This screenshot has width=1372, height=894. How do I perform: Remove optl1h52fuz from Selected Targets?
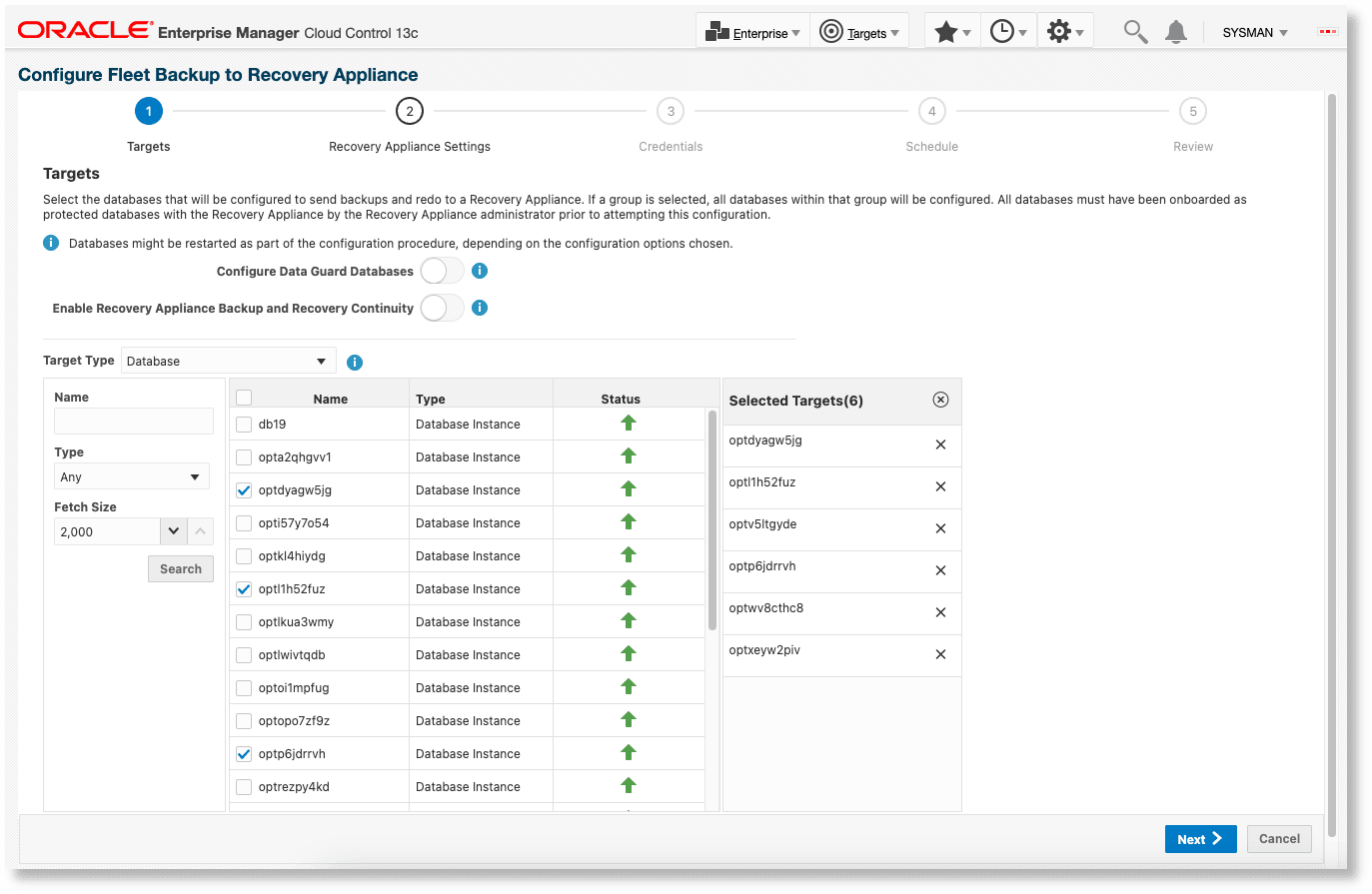(x=939, y=486)
